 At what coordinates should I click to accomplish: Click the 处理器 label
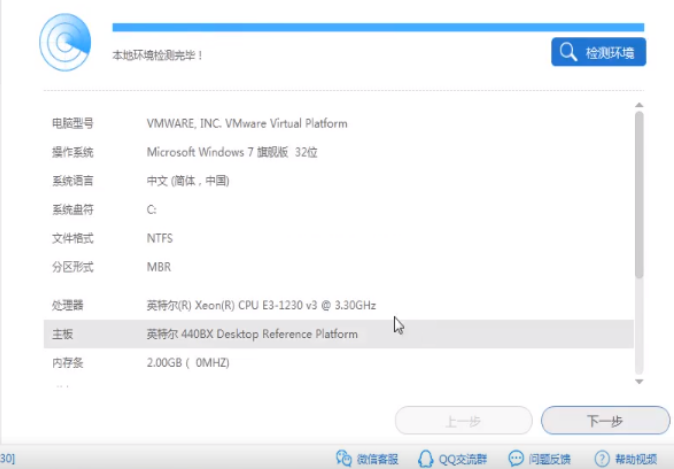click(x=67, y=305)
